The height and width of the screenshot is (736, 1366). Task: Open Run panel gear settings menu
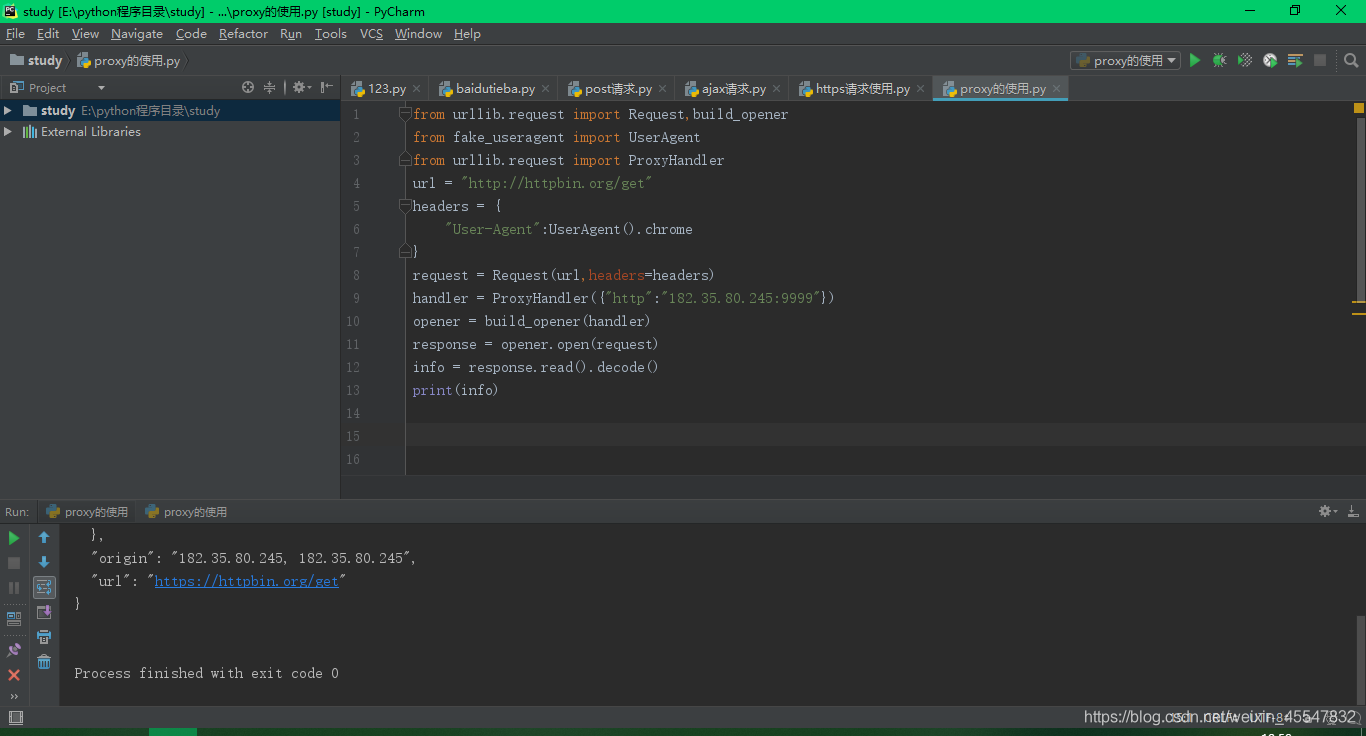pyautogui.click(x=1328, y=511)
